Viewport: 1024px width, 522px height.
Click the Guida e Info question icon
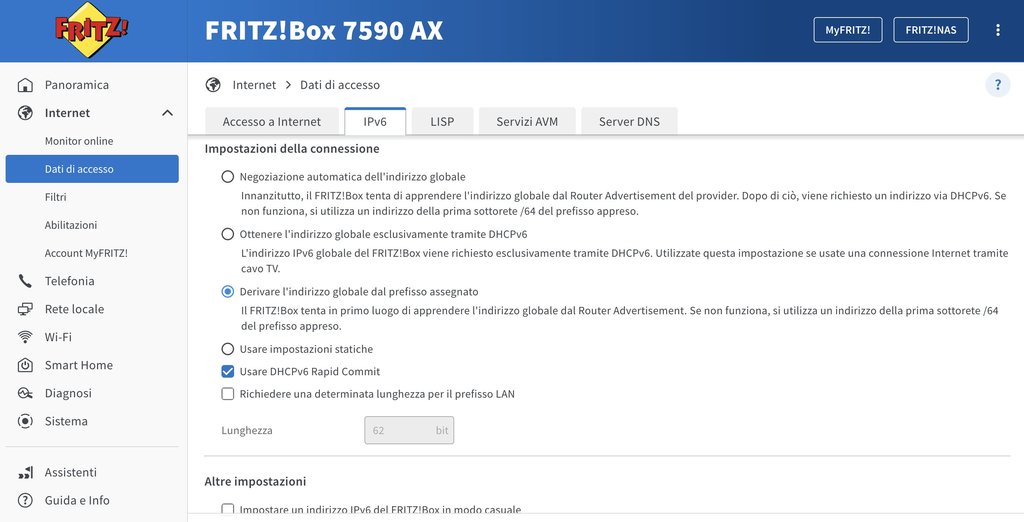click(25, 500)
